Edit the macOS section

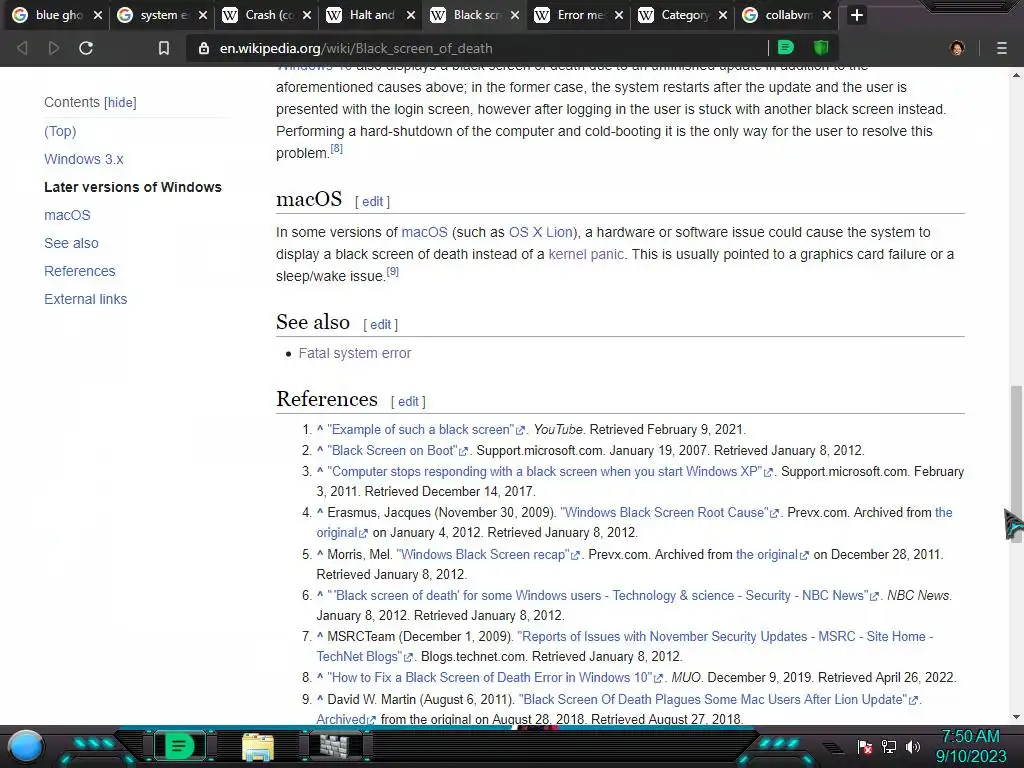[372, 202]
